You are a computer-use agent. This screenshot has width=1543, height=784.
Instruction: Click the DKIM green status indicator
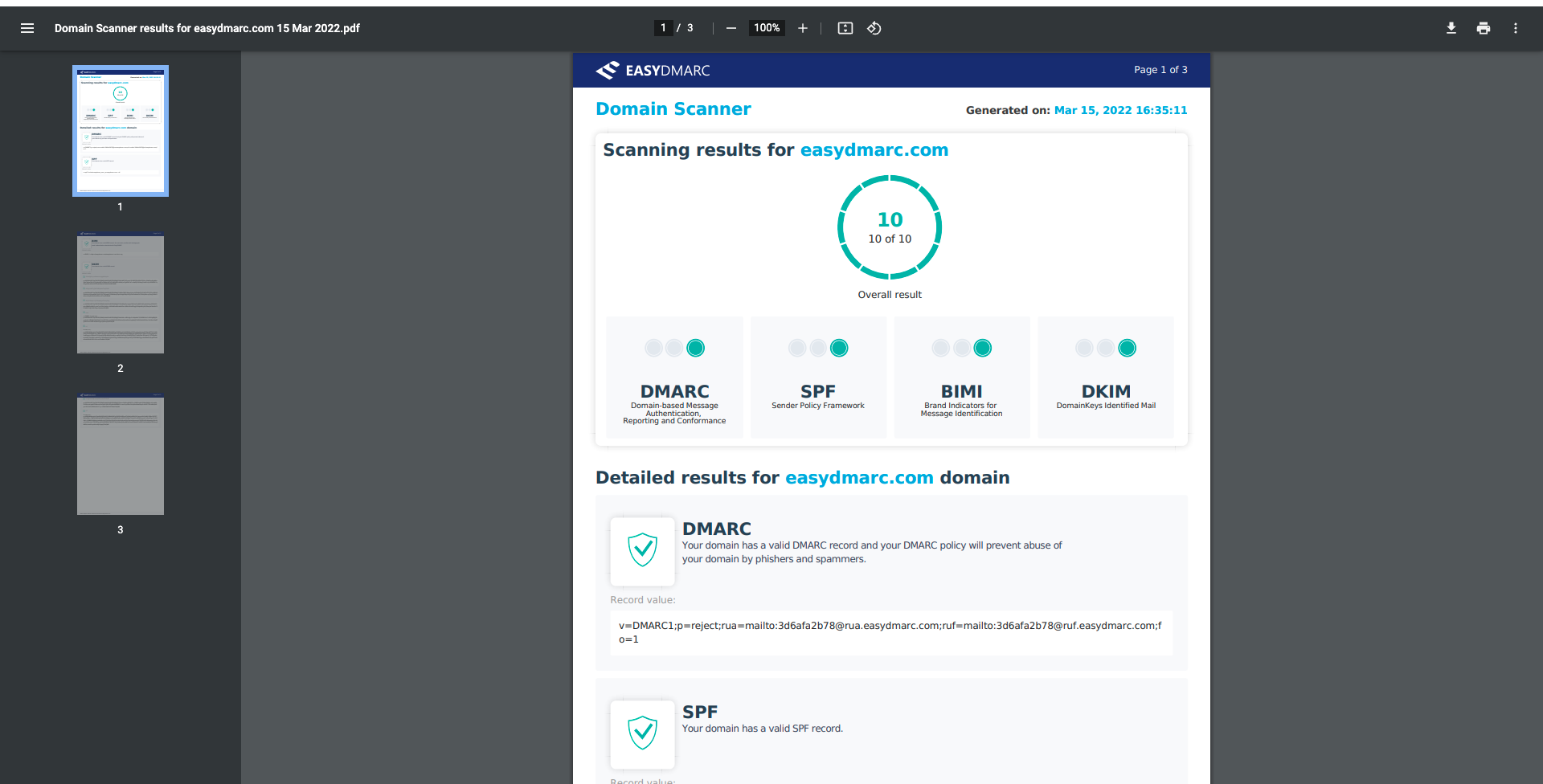pos(1127,348)
